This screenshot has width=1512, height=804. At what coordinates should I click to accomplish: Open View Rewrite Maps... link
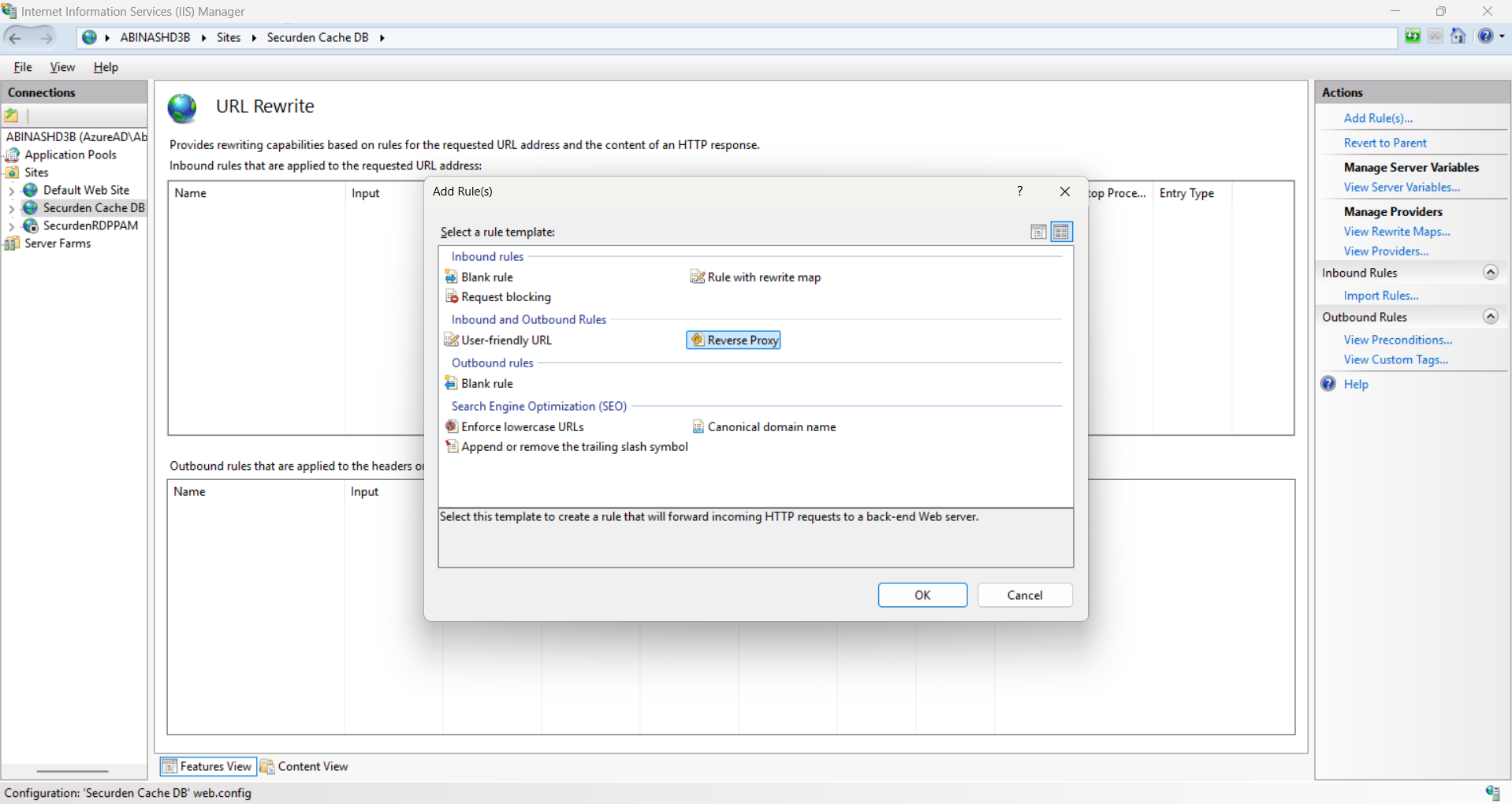pos(1397,231)
